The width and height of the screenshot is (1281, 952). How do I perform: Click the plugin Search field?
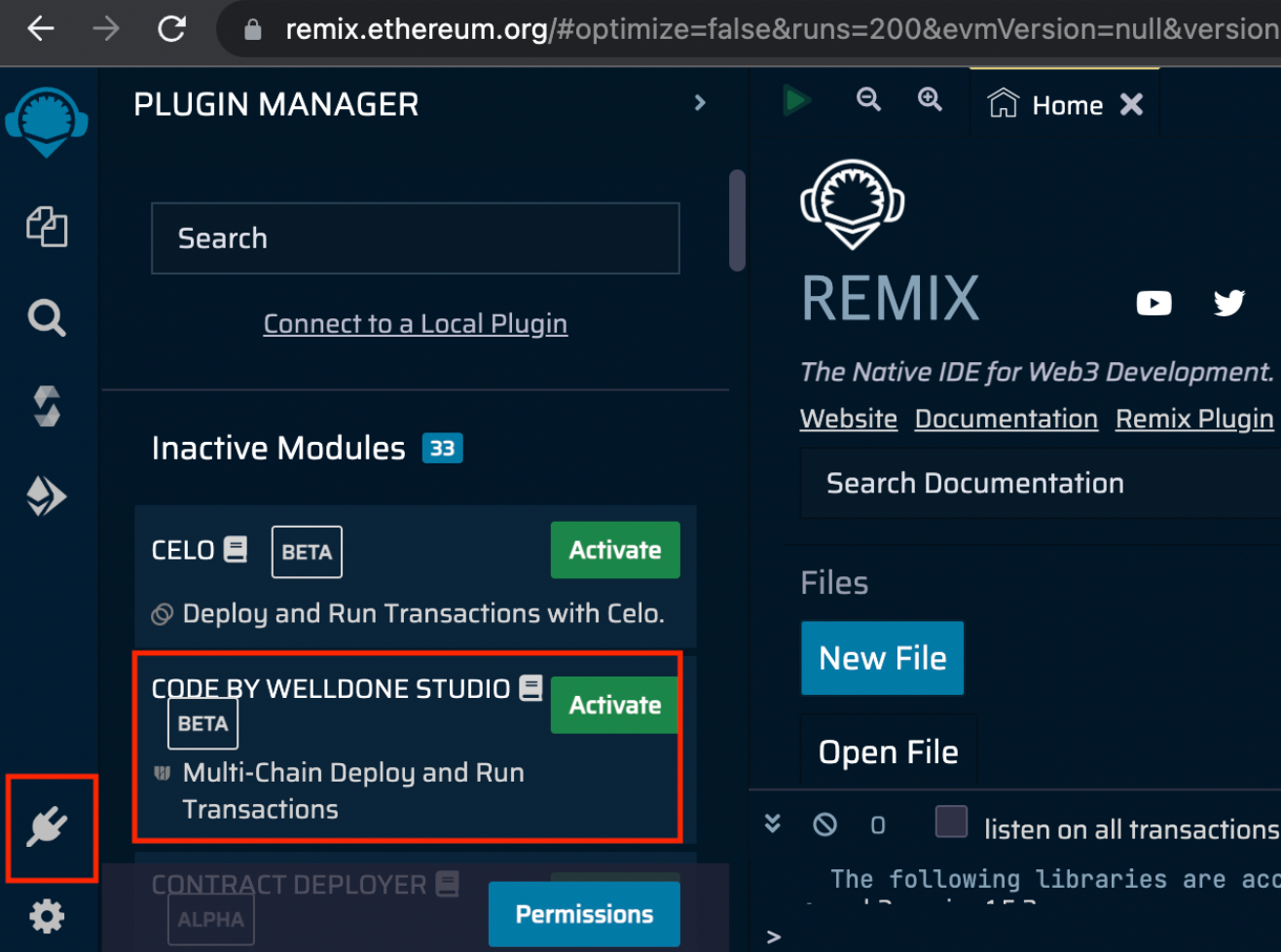[x=415, y=238]
